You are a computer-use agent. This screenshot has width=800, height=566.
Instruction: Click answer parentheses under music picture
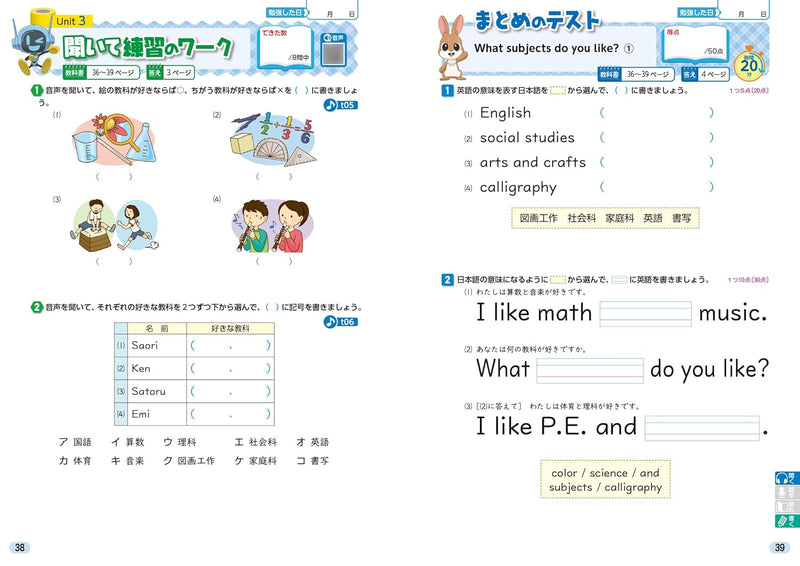274,261
